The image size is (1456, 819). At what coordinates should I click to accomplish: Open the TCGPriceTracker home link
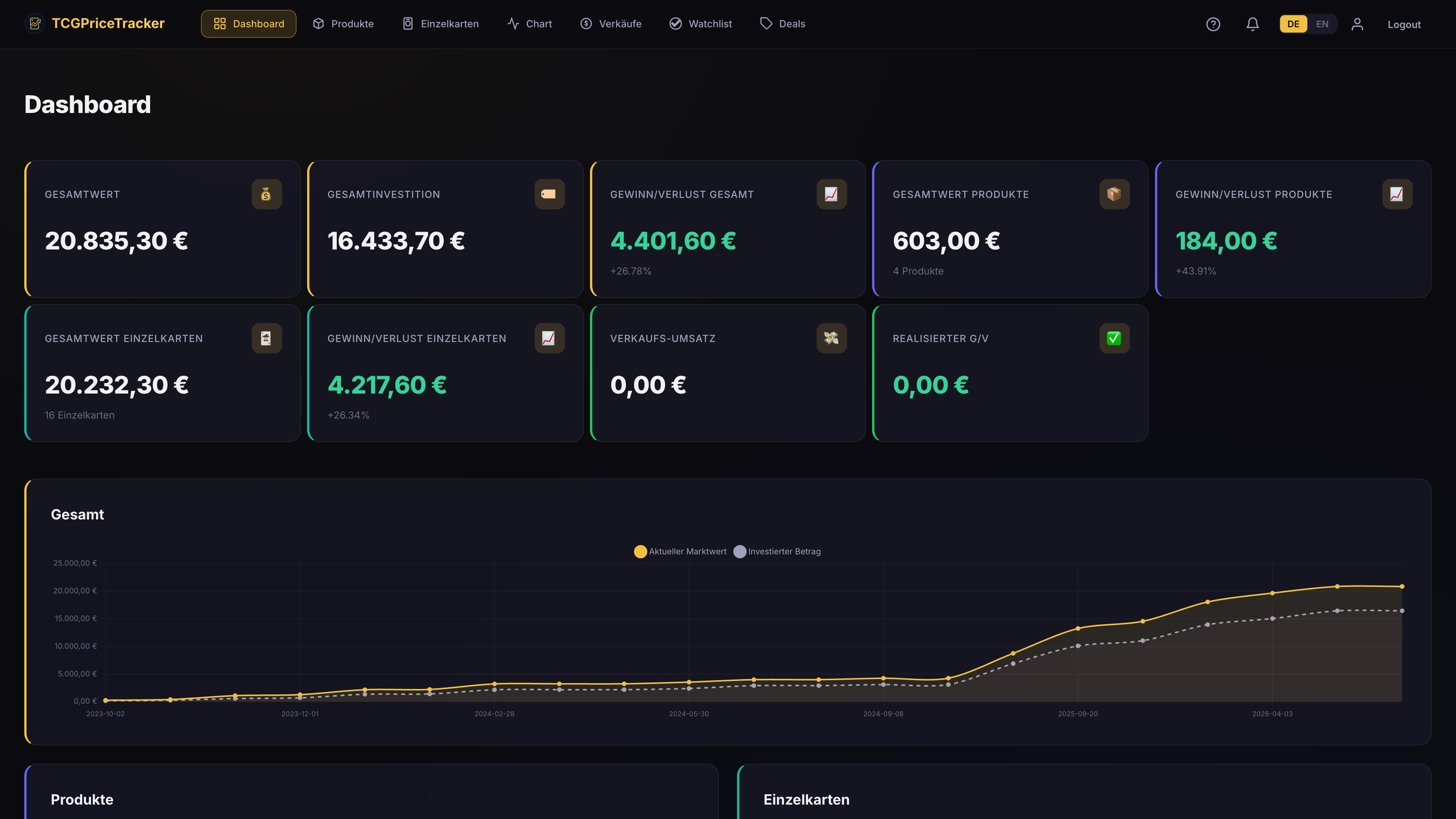(x=95, y=24)
